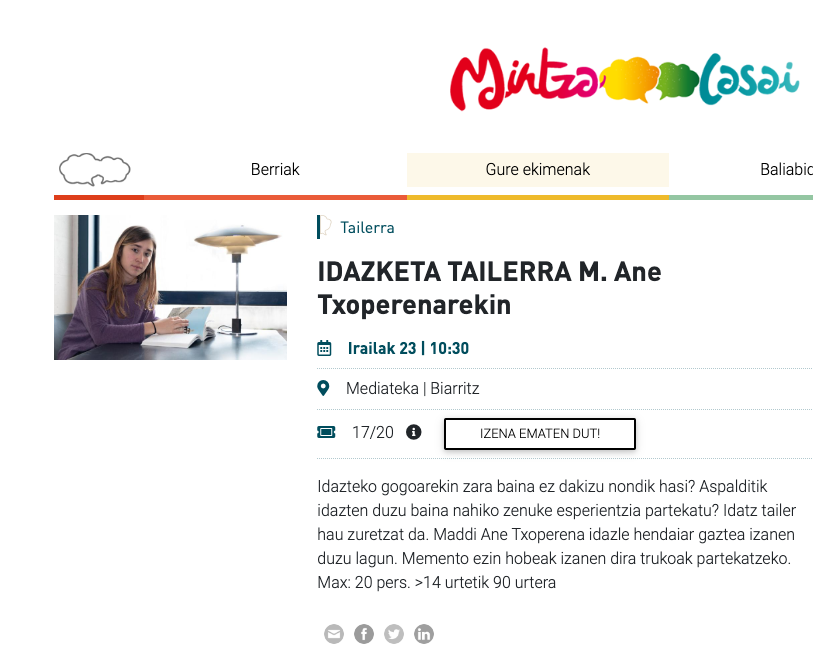813x653 pixels.
Task: Open the Gure ekimenak tab
Action: 538,170
